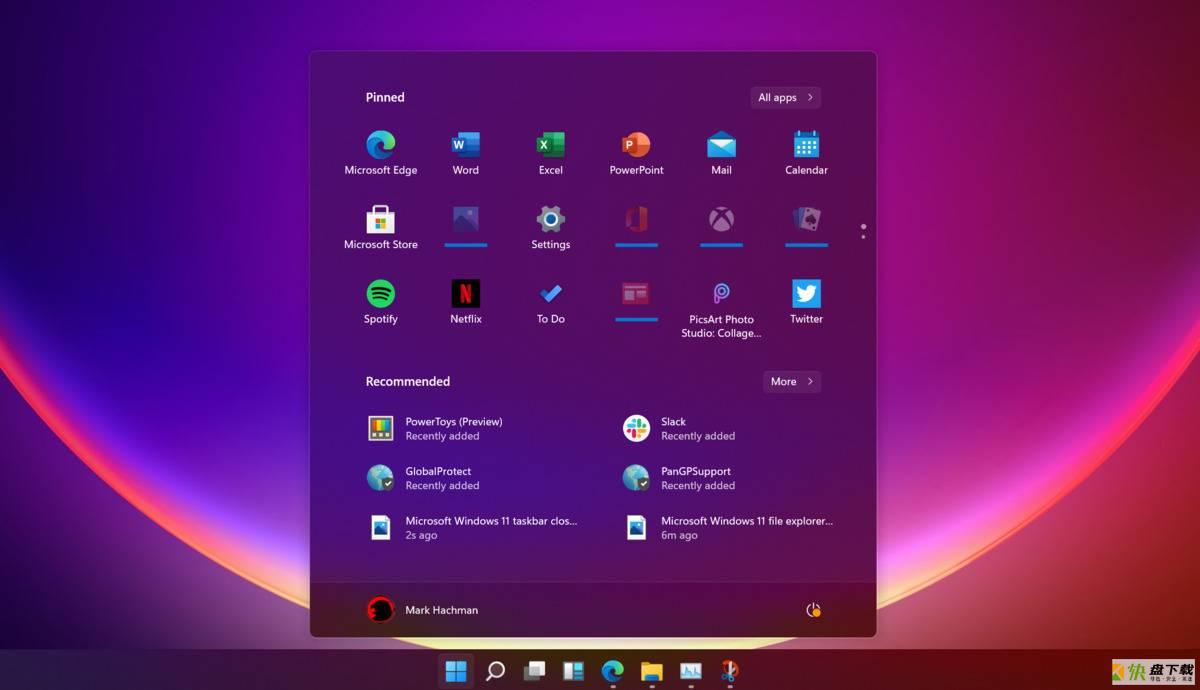
Task: Open Task View on the taskbar
Action: (535, 670)
